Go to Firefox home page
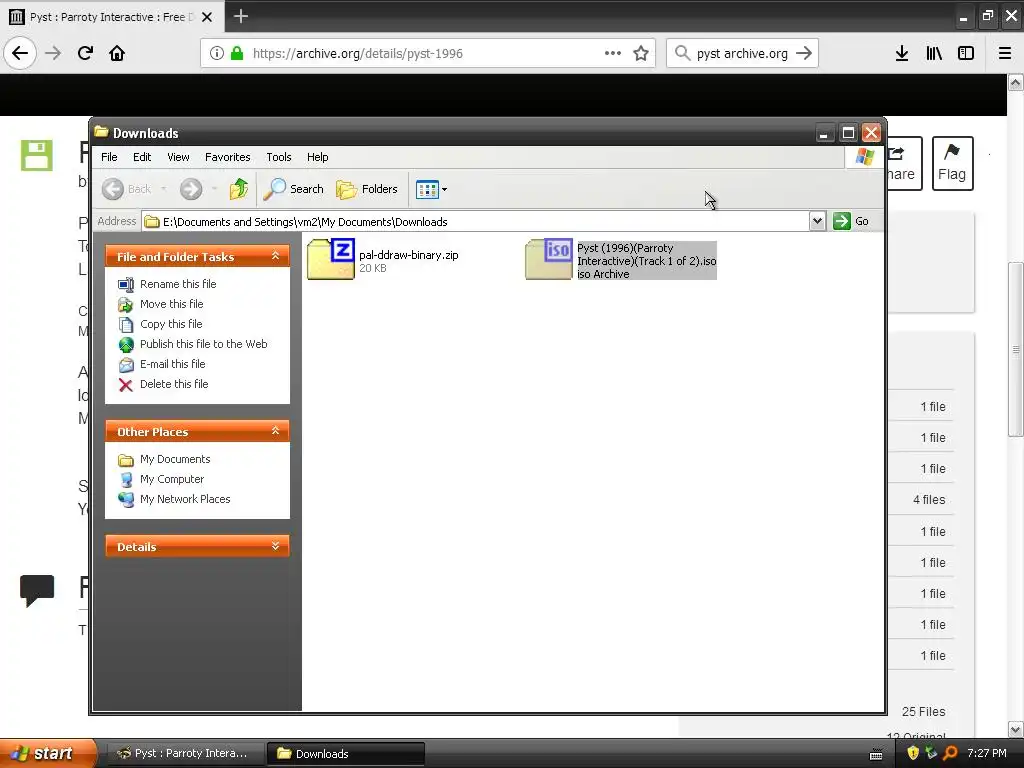The image size is (1024, 768). coord(117,53)
